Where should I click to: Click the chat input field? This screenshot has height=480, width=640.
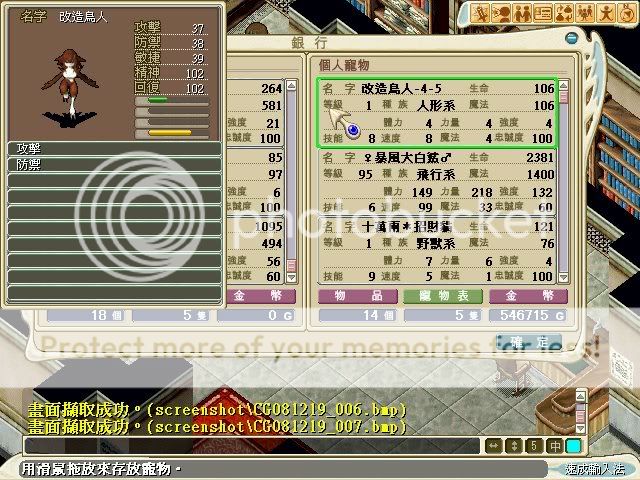tap(250, 445)
